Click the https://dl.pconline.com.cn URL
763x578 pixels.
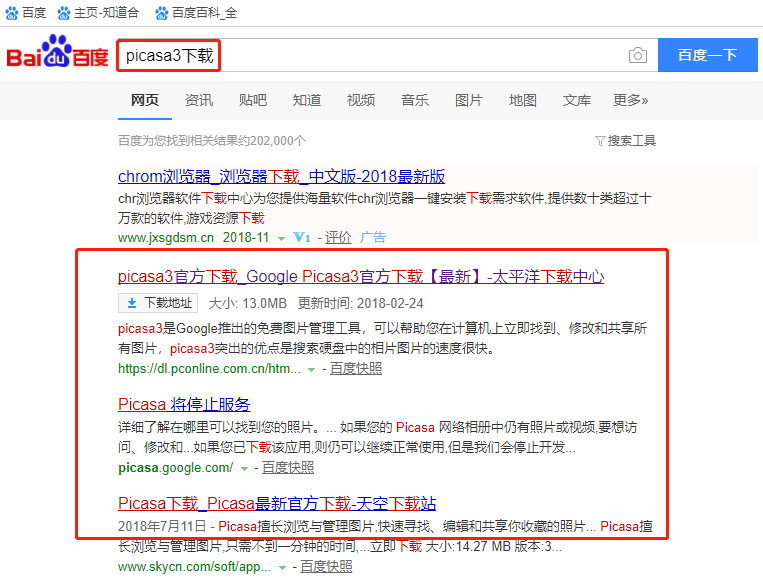pyautogui.click(x=209, y=369)
